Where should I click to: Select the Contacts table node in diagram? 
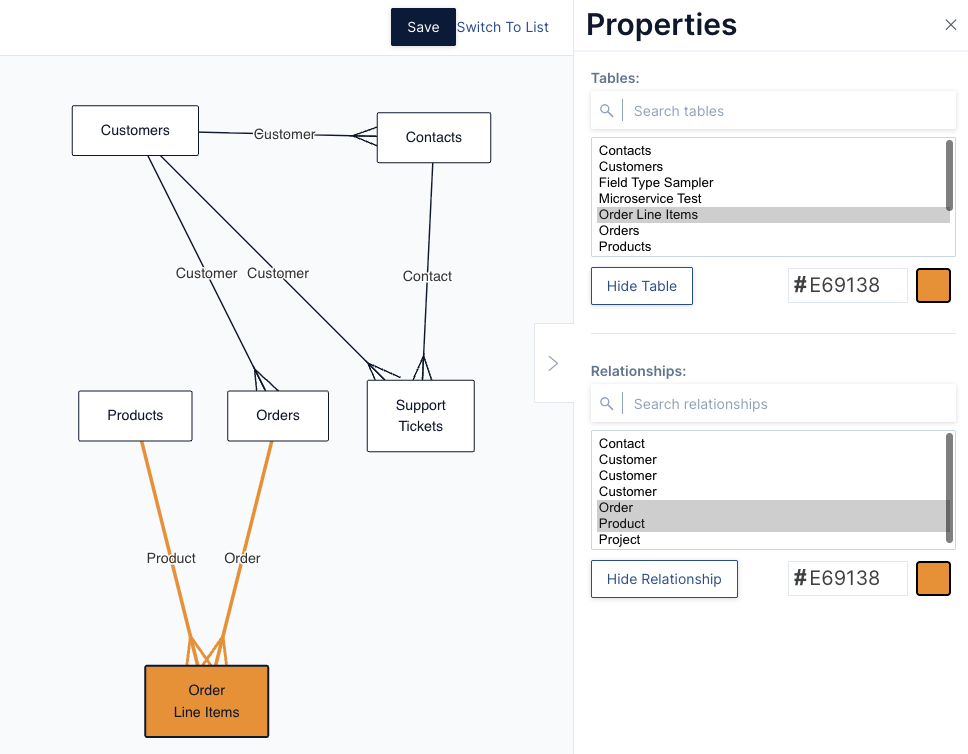[x=433, y=138]
